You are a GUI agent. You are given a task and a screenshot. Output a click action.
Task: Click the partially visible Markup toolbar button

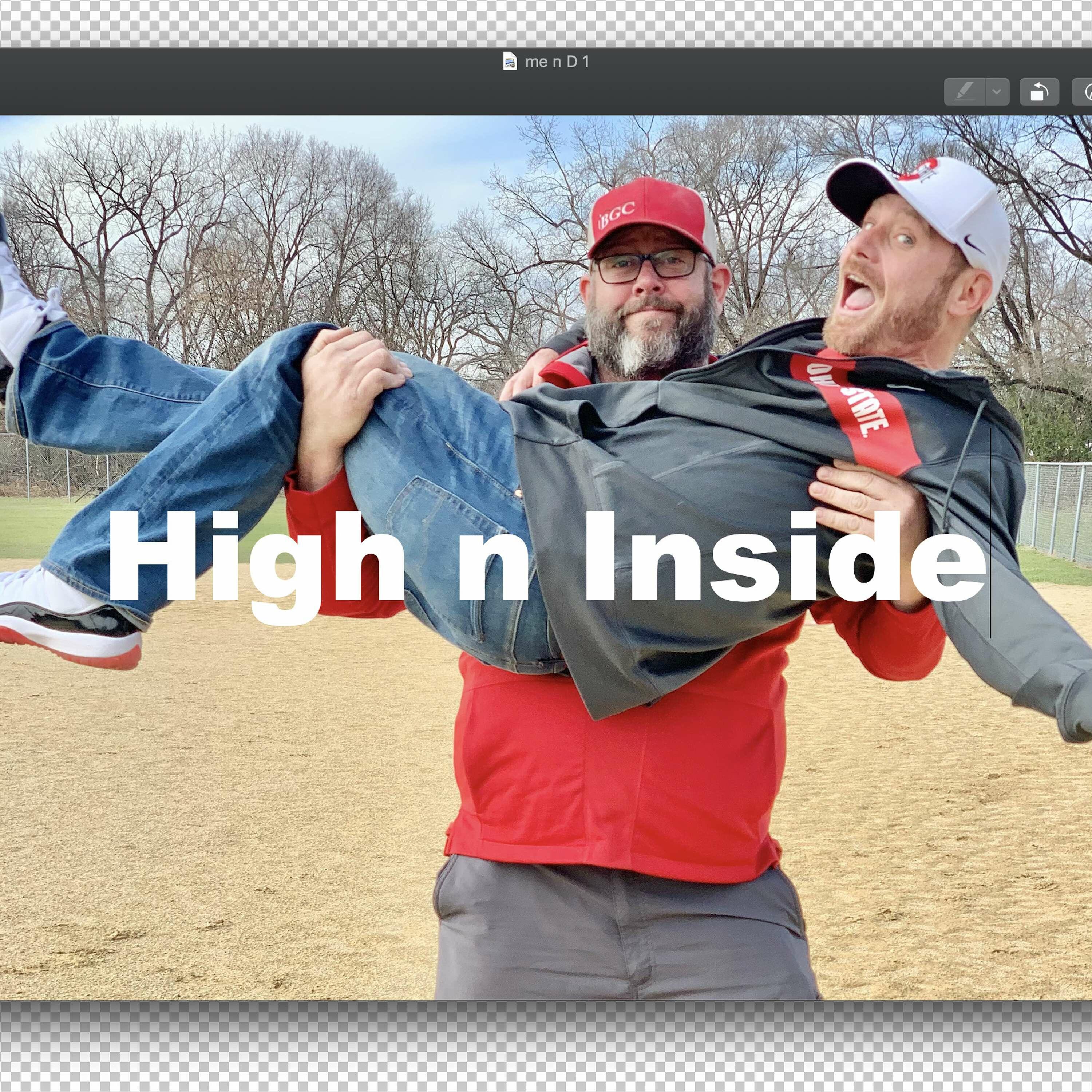coord(1084,92)
